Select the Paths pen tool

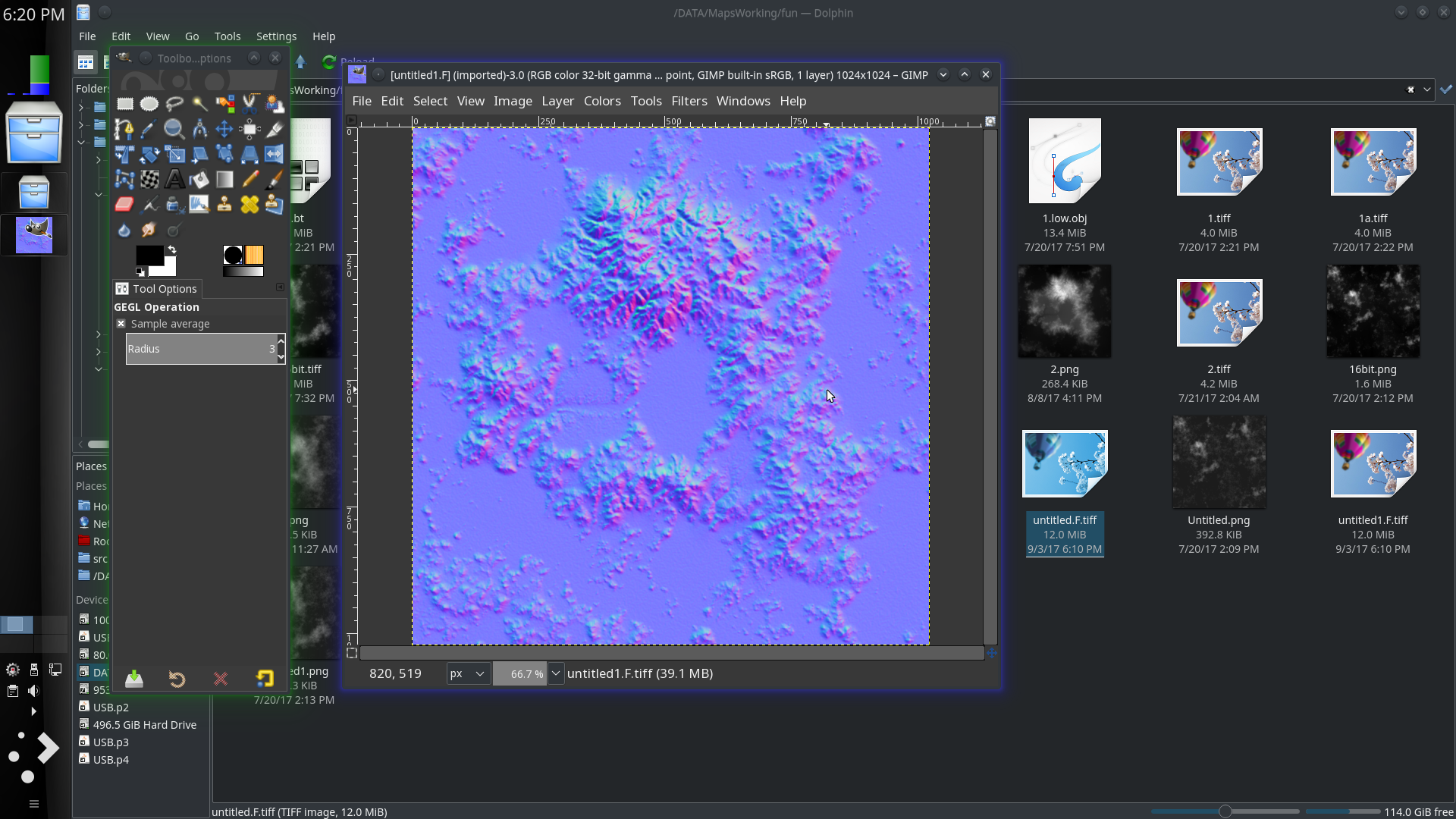tap(124, 129)
